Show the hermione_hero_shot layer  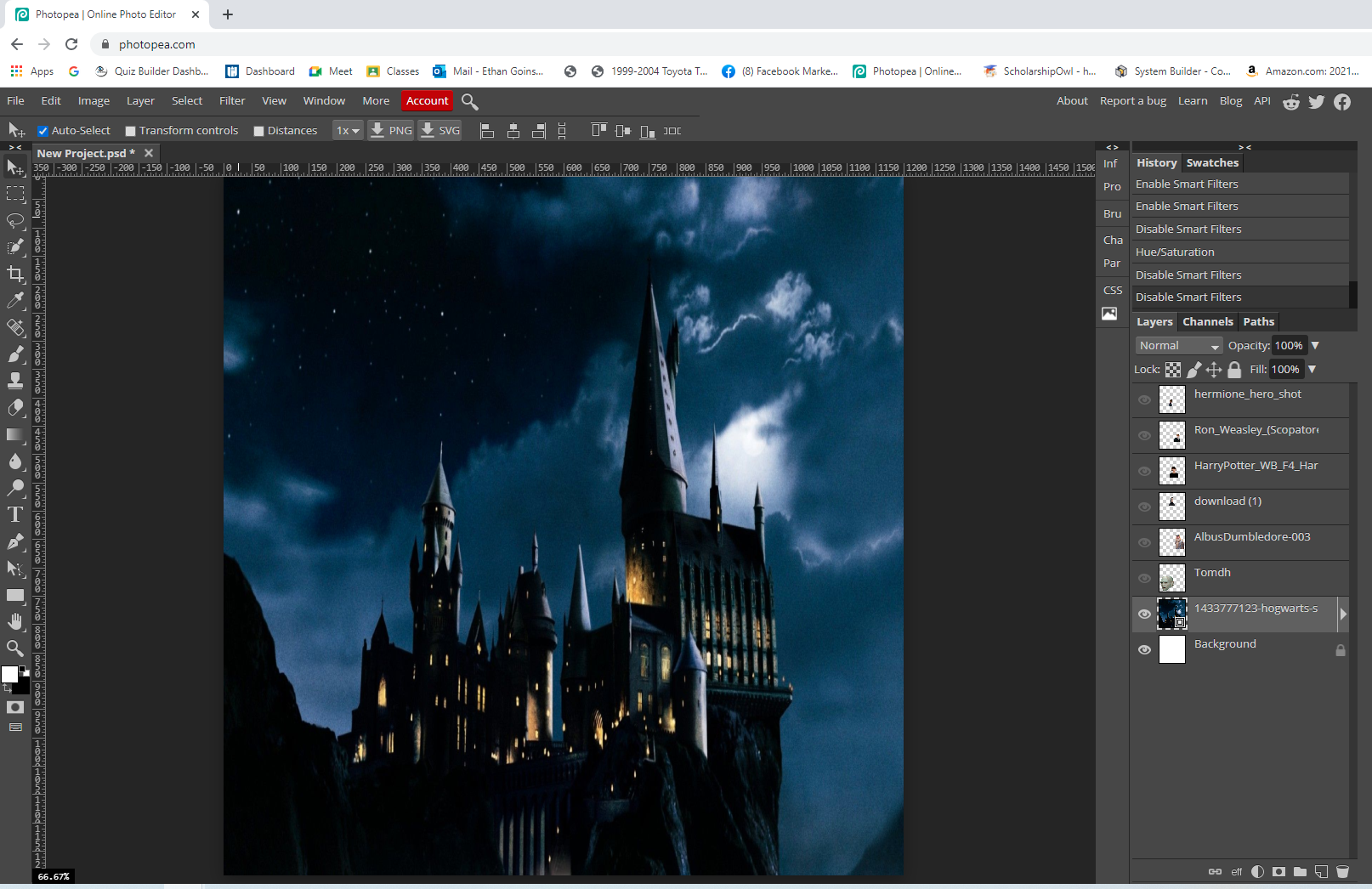[x=1144, y=399]
